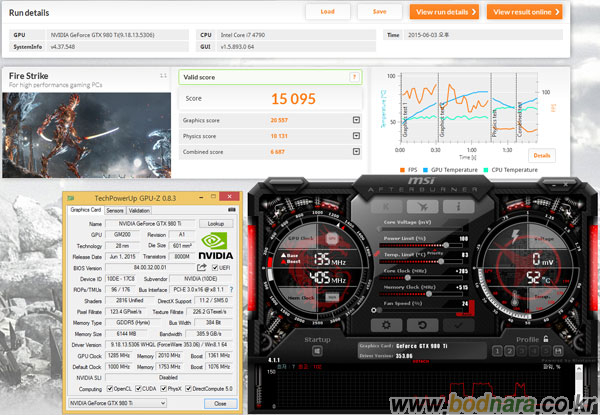Open Afterburner settings gear button
Viewport: 600px width, 415px height.
tap(386, 325)
